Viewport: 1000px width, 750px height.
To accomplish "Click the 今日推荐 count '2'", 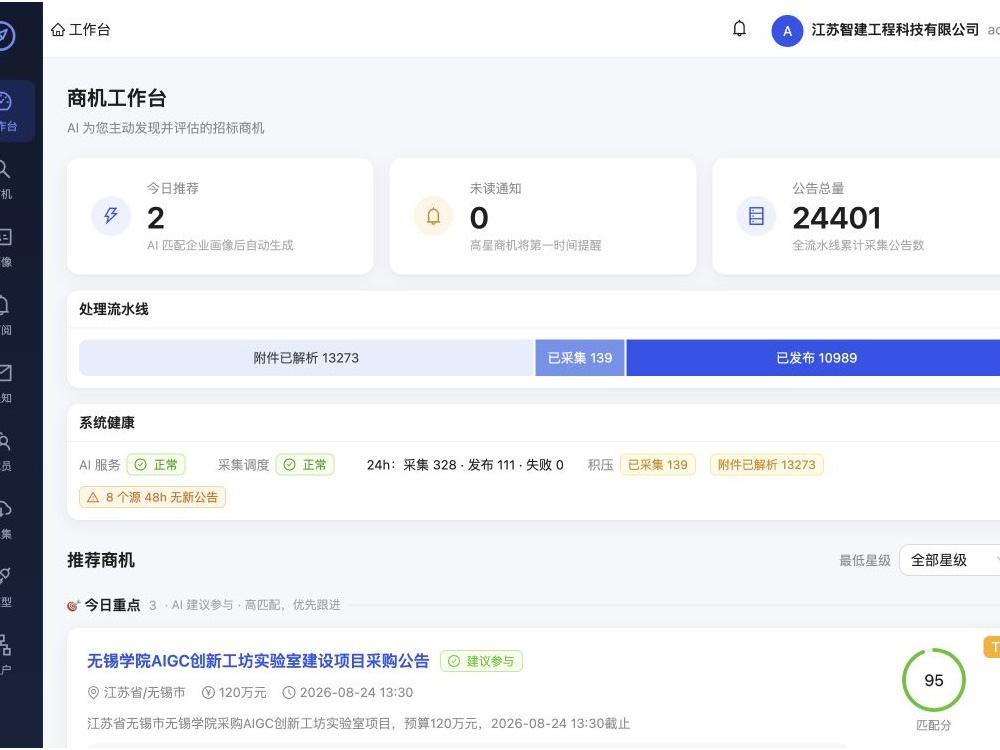I will coord(156,218).
